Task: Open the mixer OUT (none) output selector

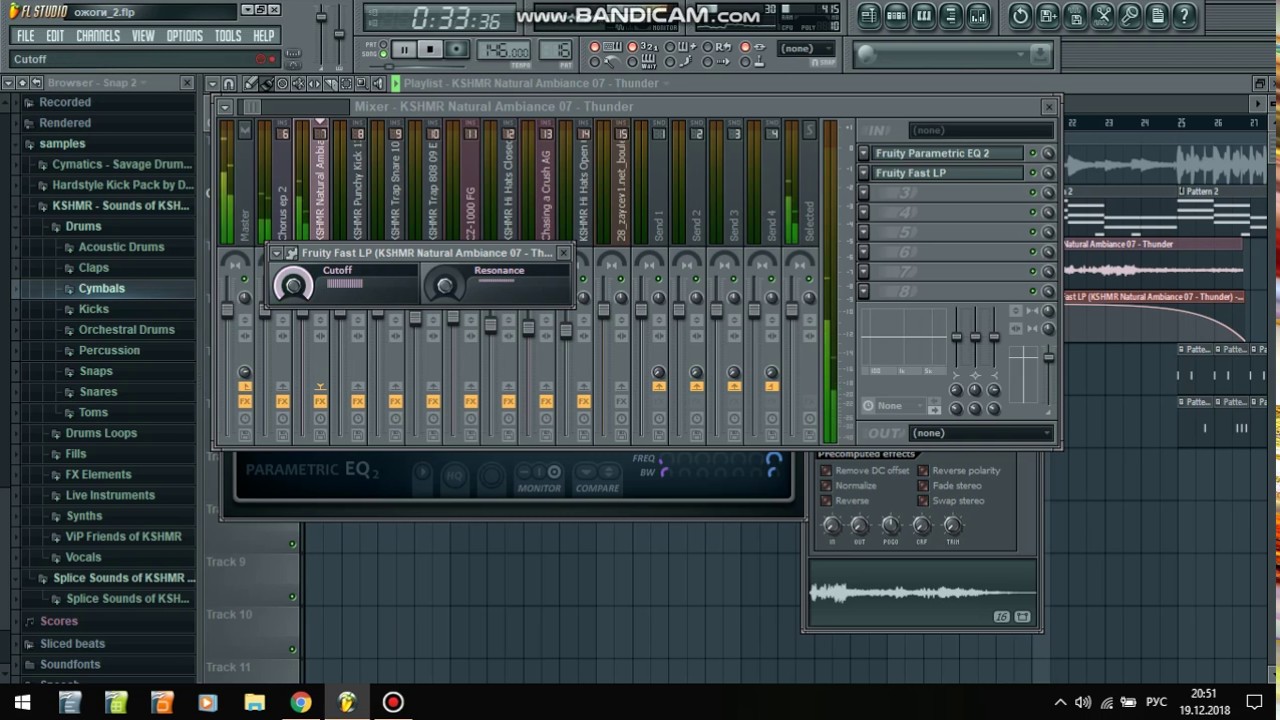Action: point(980,434)
